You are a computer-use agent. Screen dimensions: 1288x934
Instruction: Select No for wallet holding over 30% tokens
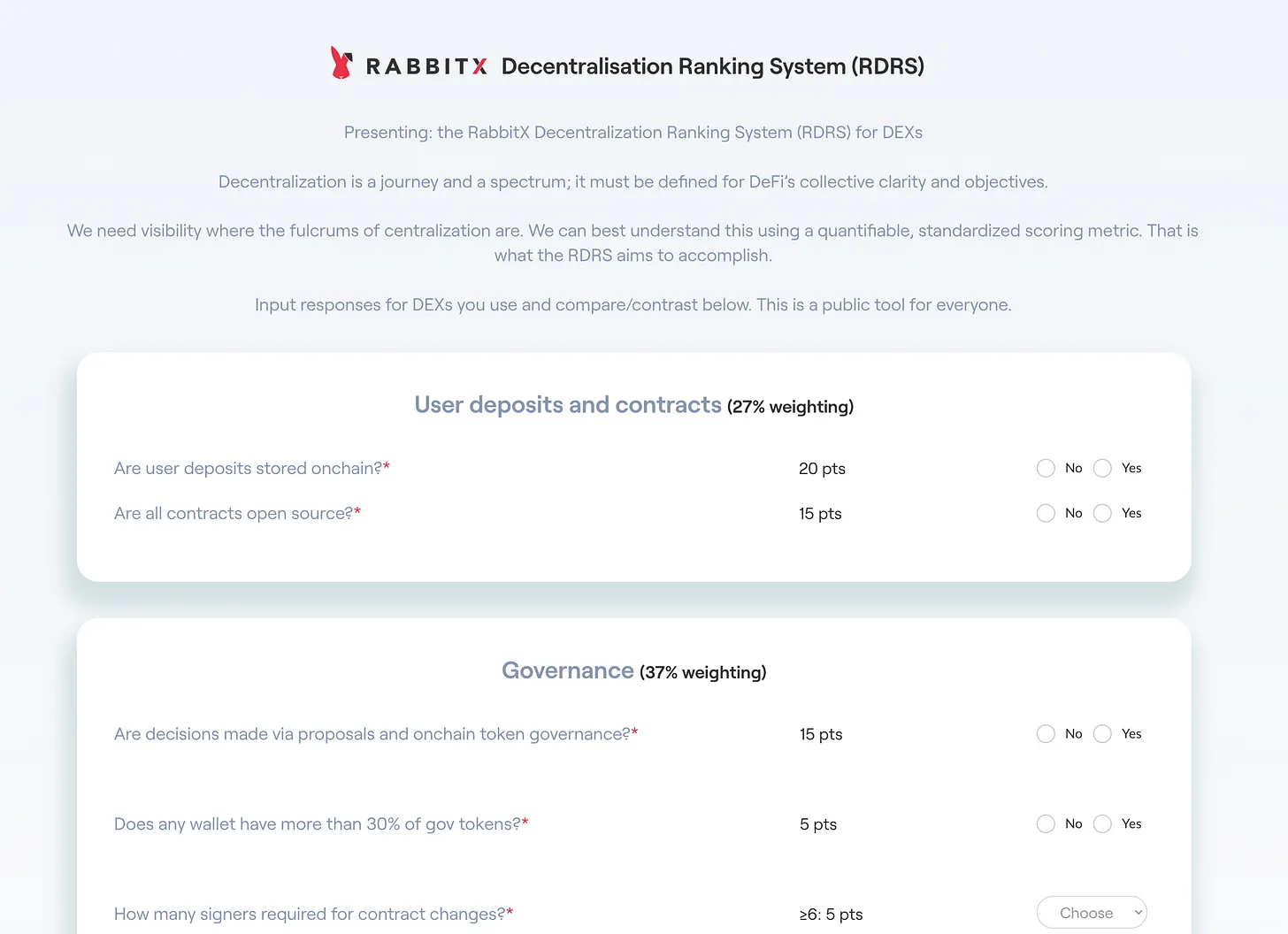(1046, 824)
